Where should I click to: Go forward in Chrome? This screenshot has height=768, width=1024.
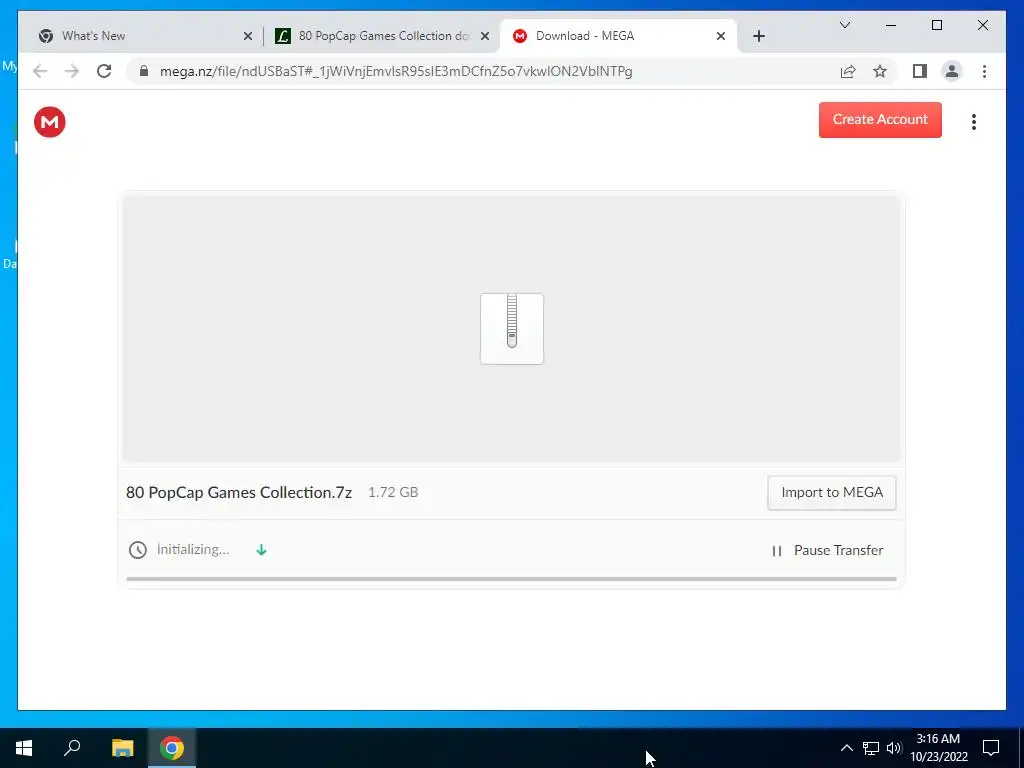[x=72, y=71]
